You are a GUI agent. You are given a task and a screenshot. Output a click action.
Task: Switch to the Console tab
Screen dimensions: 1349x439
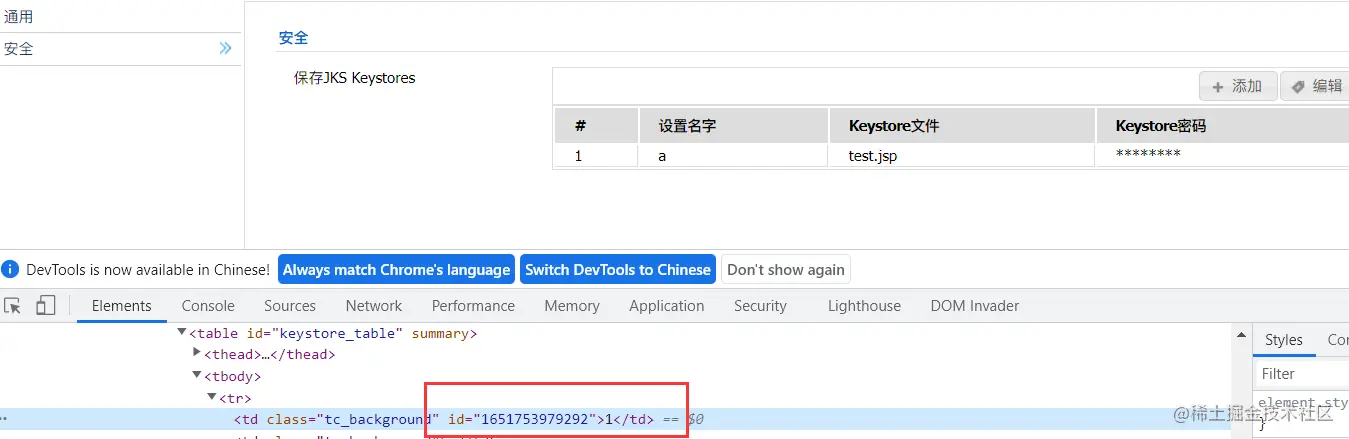208,306
